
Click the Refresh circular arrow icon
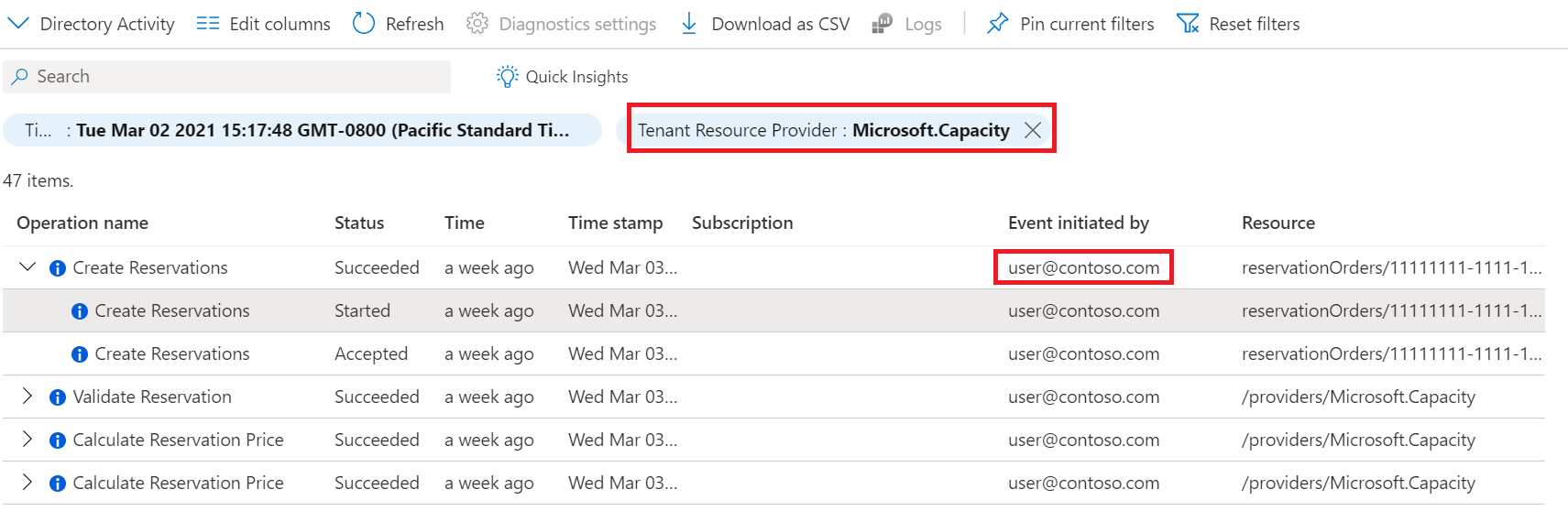click(x=364, y=24)
